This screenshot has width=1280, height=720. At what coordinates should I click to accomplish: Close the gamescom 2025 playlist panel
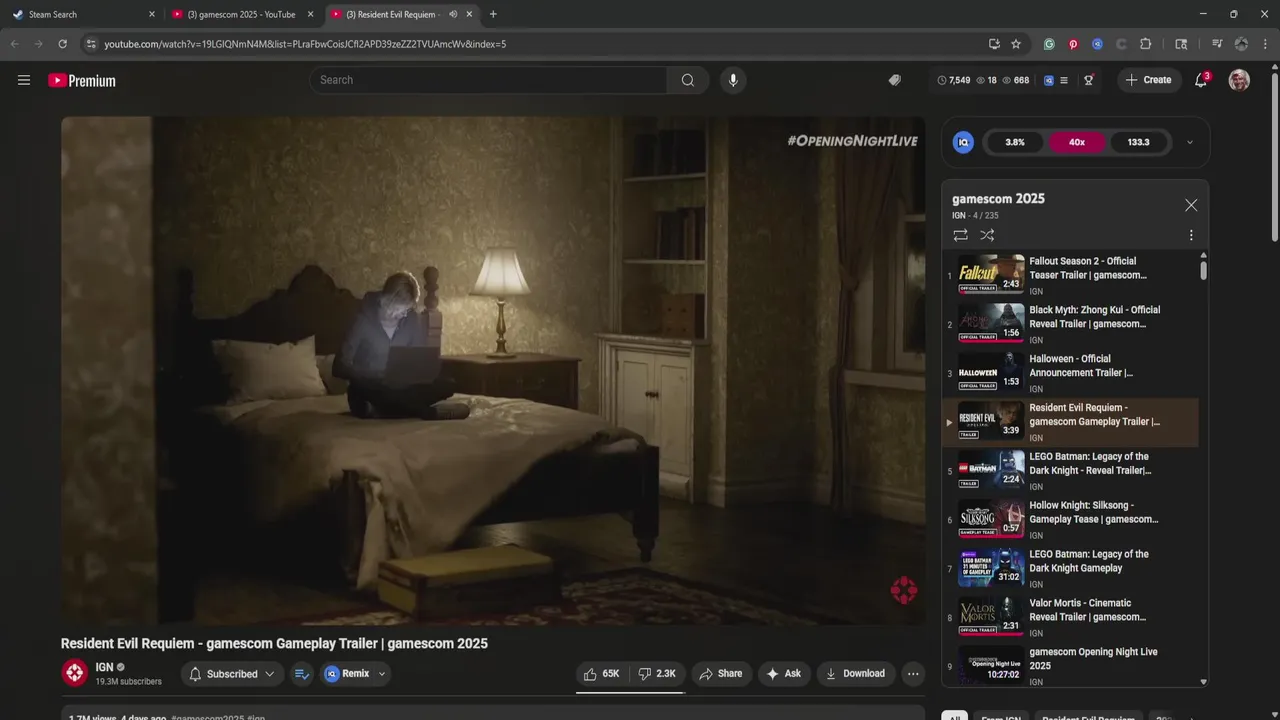pyautogui.click(x=1191, y=205)
